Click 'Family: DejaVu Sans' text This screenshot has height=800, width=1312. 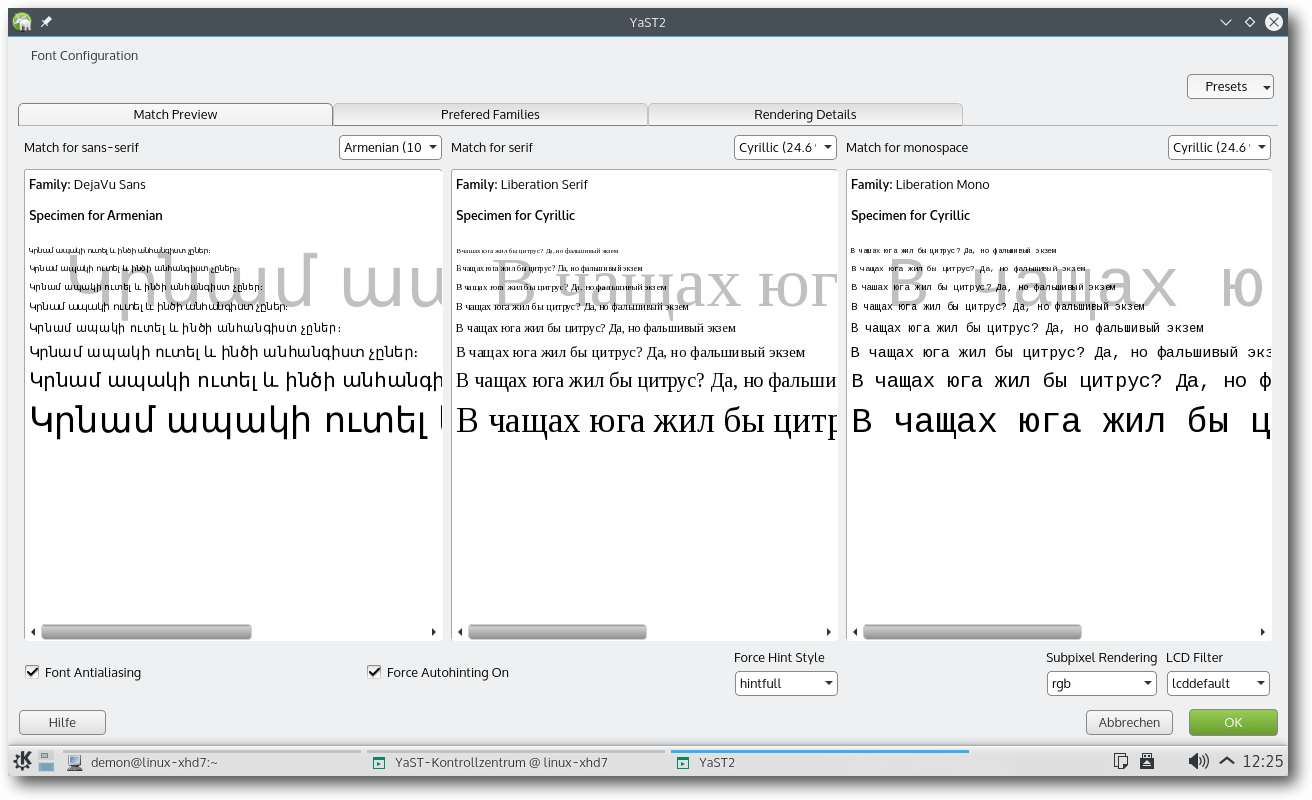point(87,184)
